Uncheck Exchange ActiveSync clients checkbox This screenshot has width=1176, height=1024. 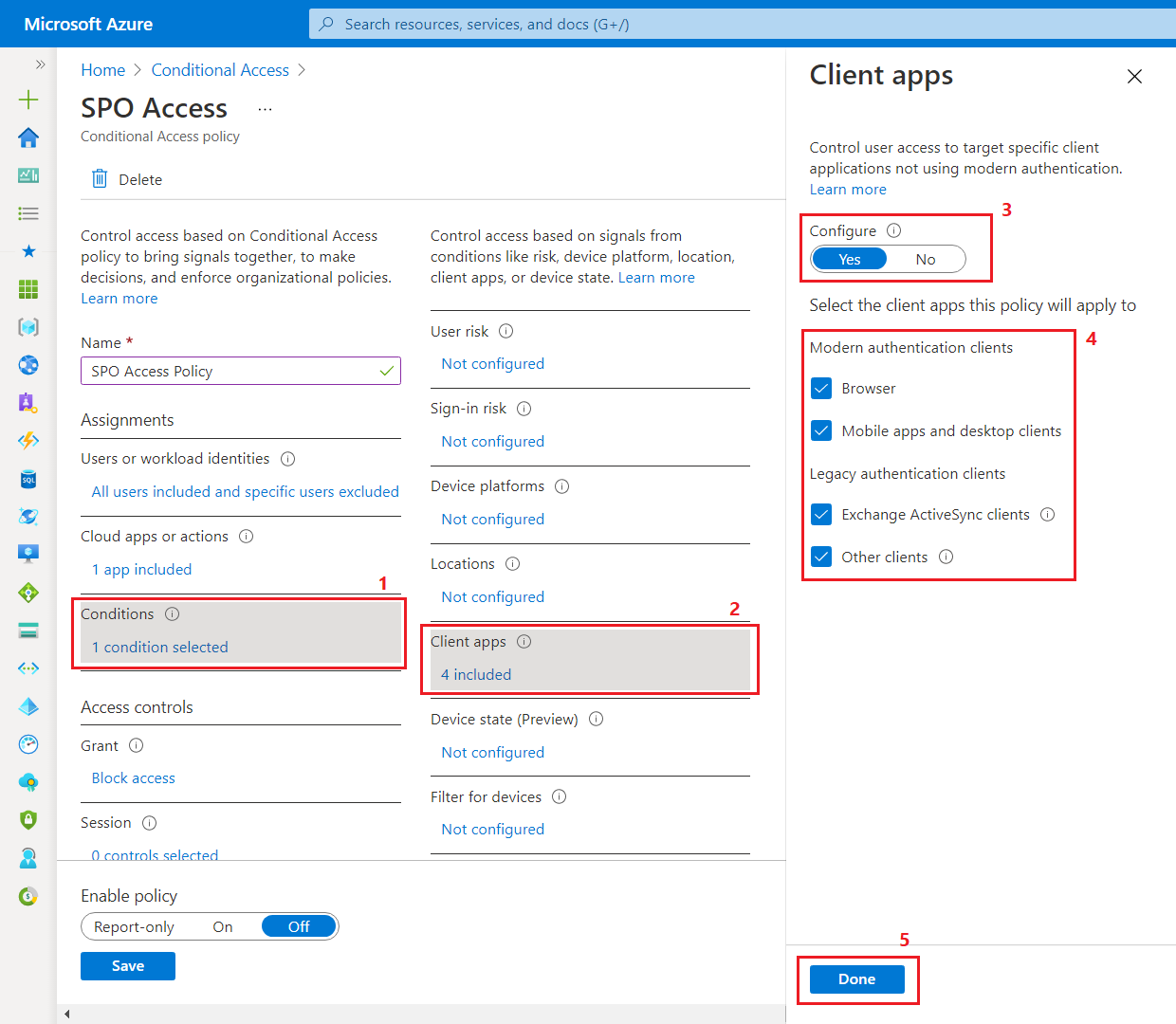(x=821, y=515)
